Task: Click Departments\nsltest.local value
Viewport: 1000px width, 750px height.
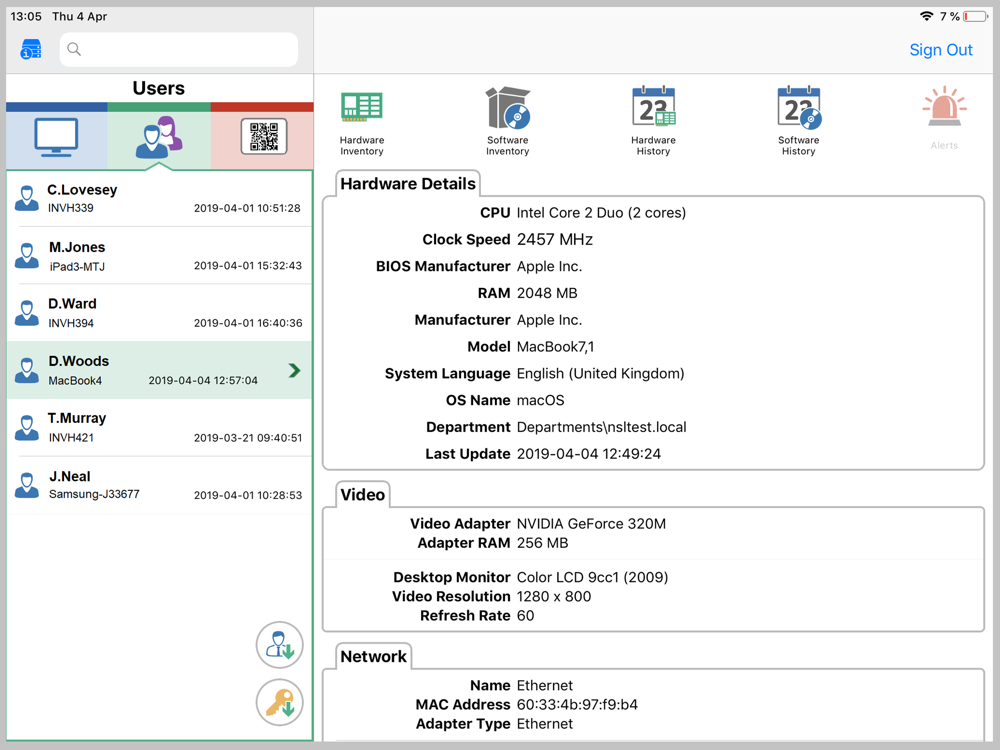Action: 601,427
